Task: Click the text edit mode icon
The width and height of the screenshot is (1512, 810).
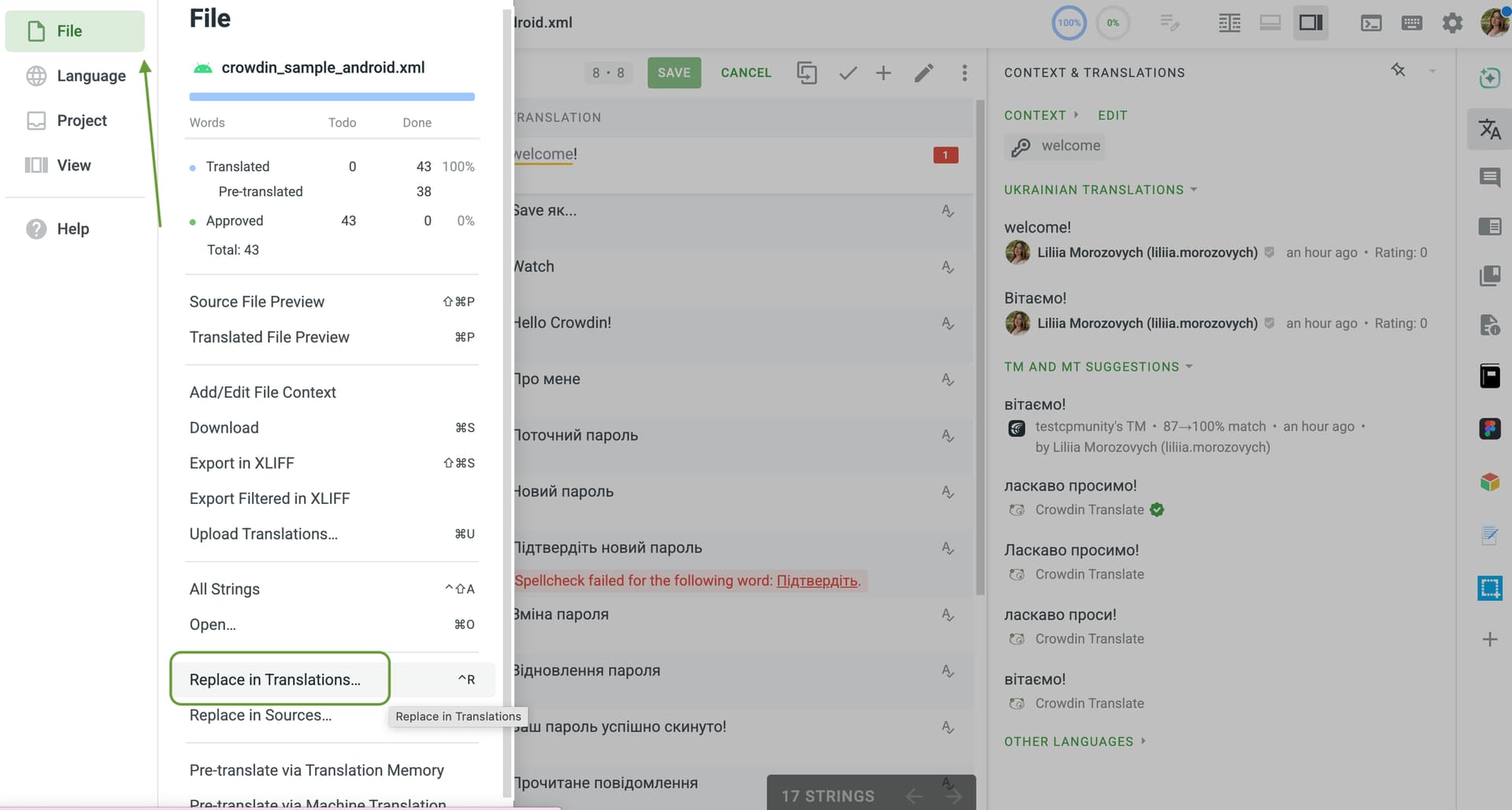Action: tap(1169, 23)
